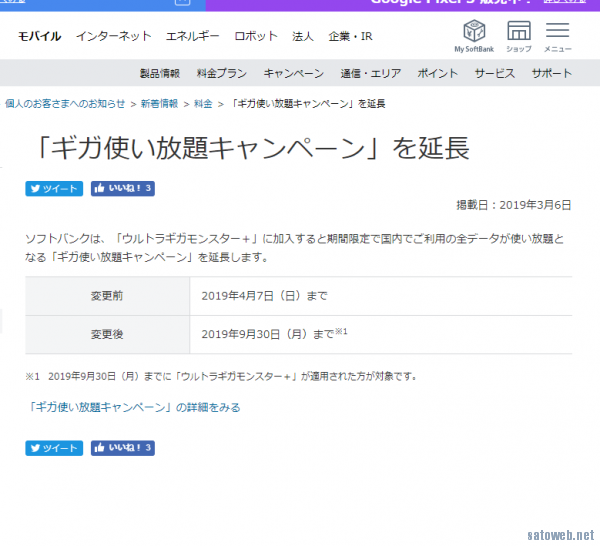
Task: Select ロボット in the top navigation
Action: pyautogui.click(x=256, y=36)
